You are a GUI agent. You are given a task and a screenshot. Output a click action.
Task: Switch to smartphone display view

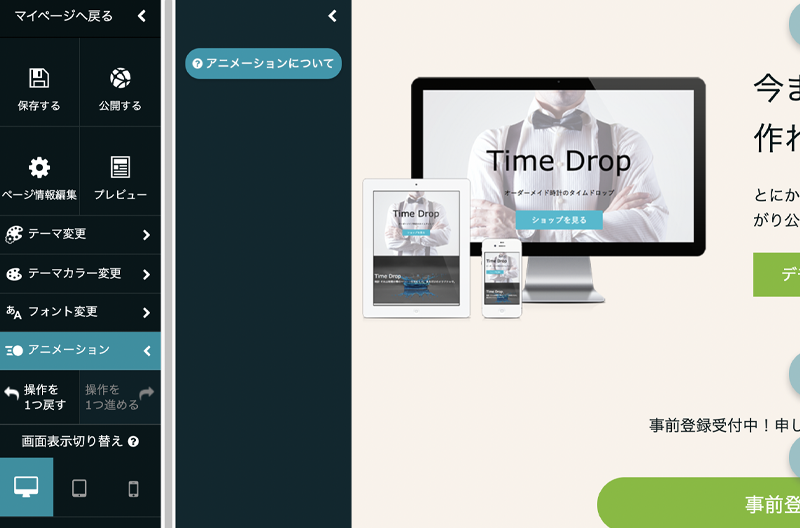pos(133,488)
